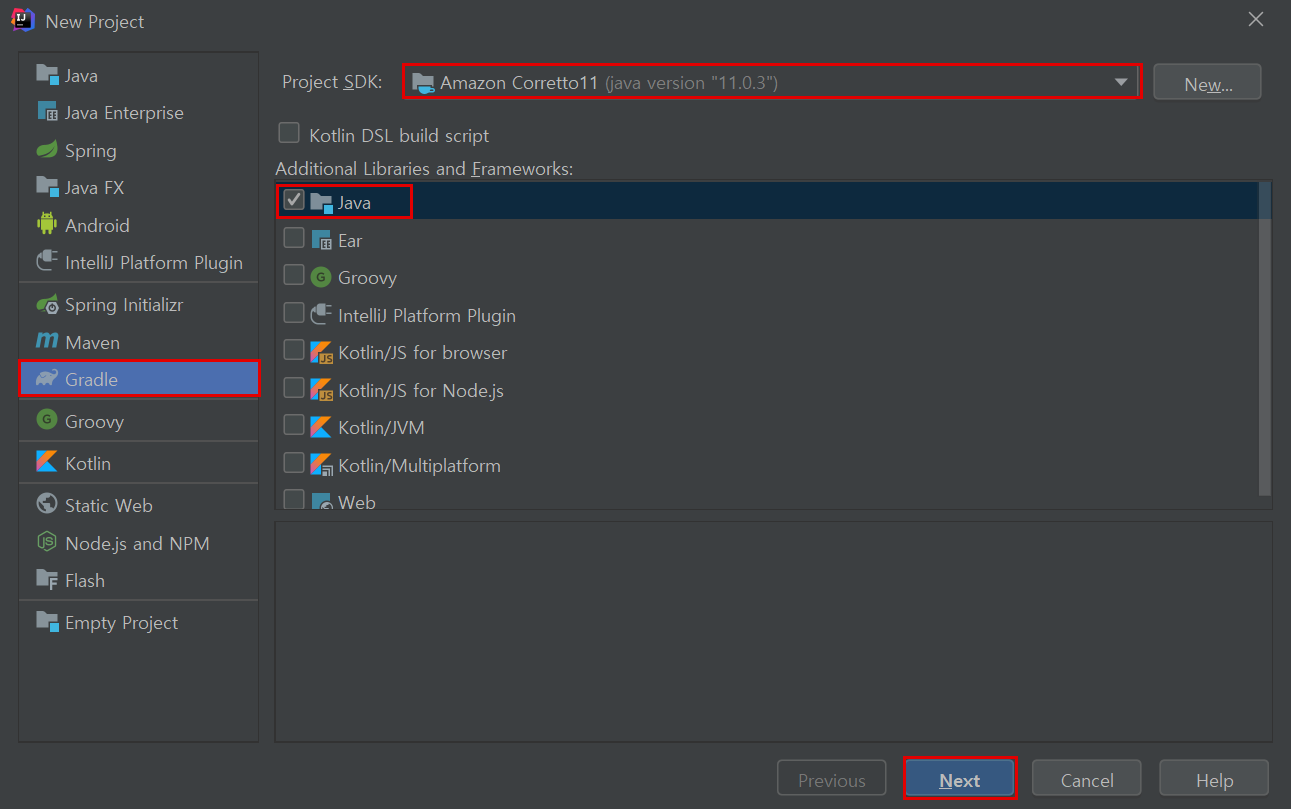Click the Spring leaf icon
Image resolution: width=1291 pixels, height=809 pixels.
coord(47,150)
